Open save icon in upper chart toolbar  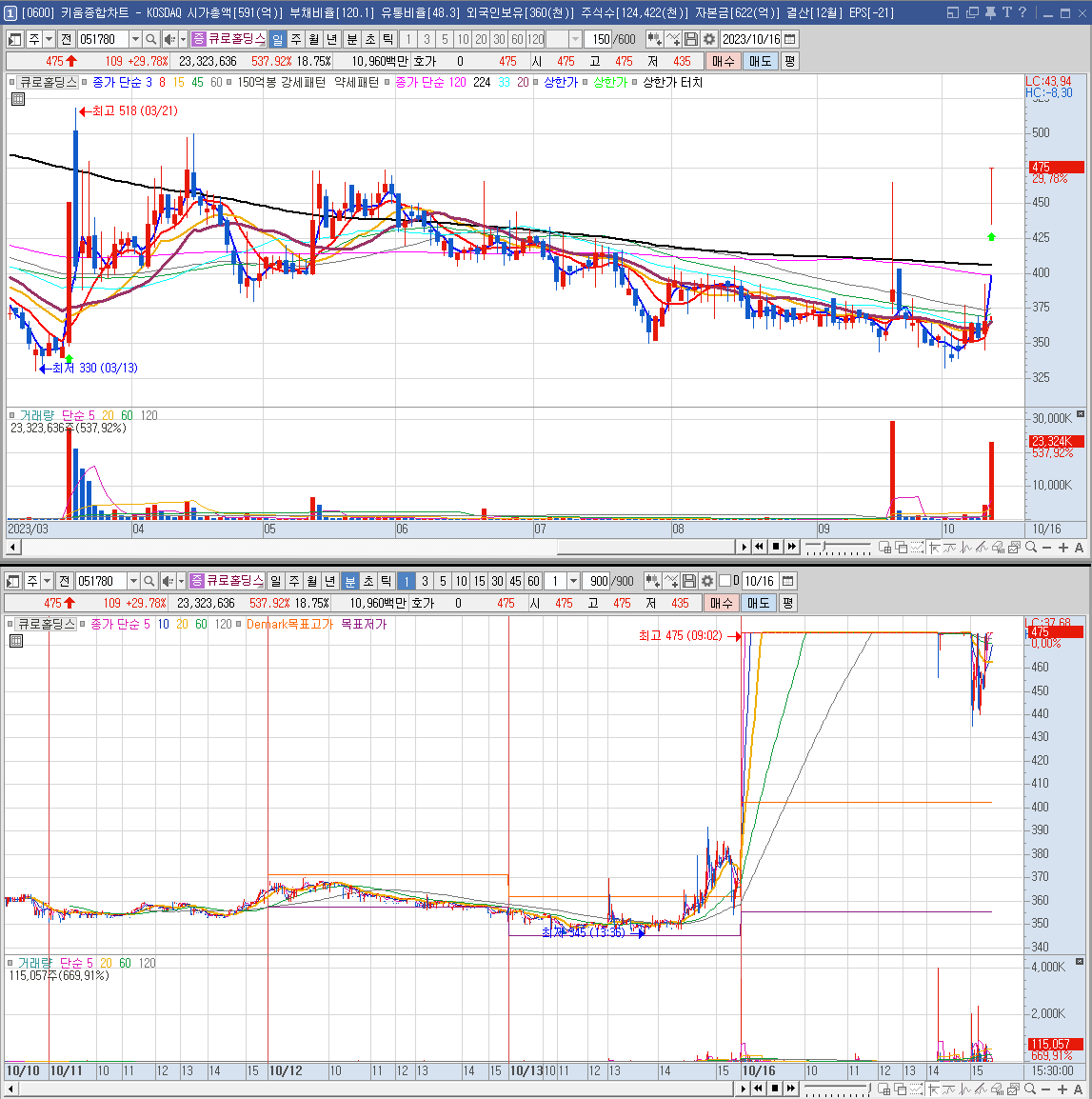point(691,39)
